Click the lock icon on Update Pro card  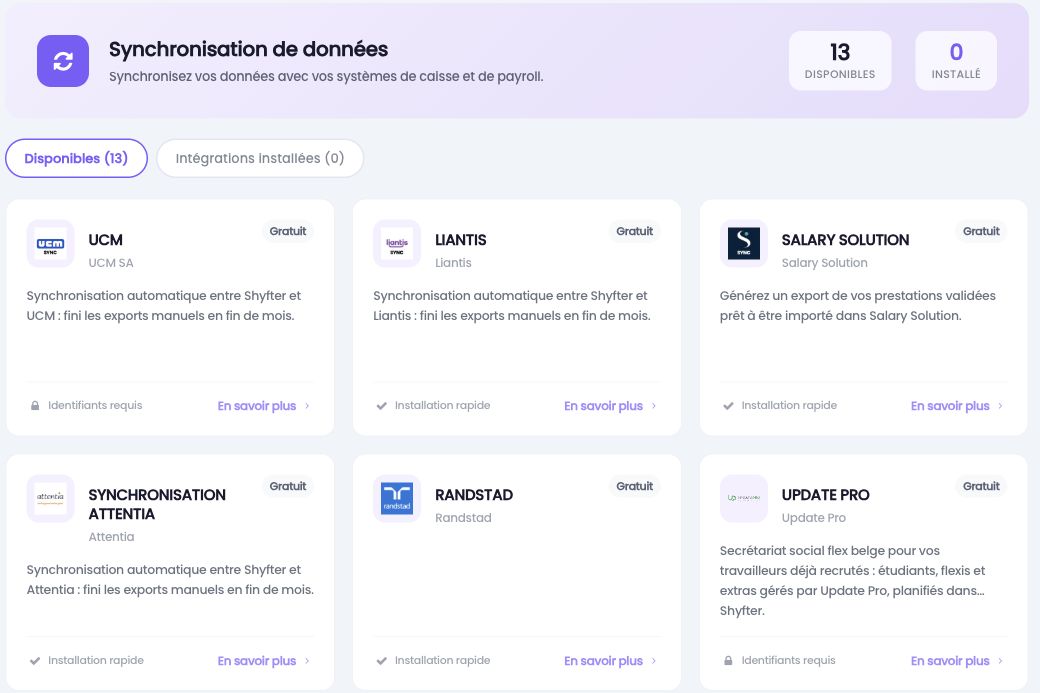[728, 661]
